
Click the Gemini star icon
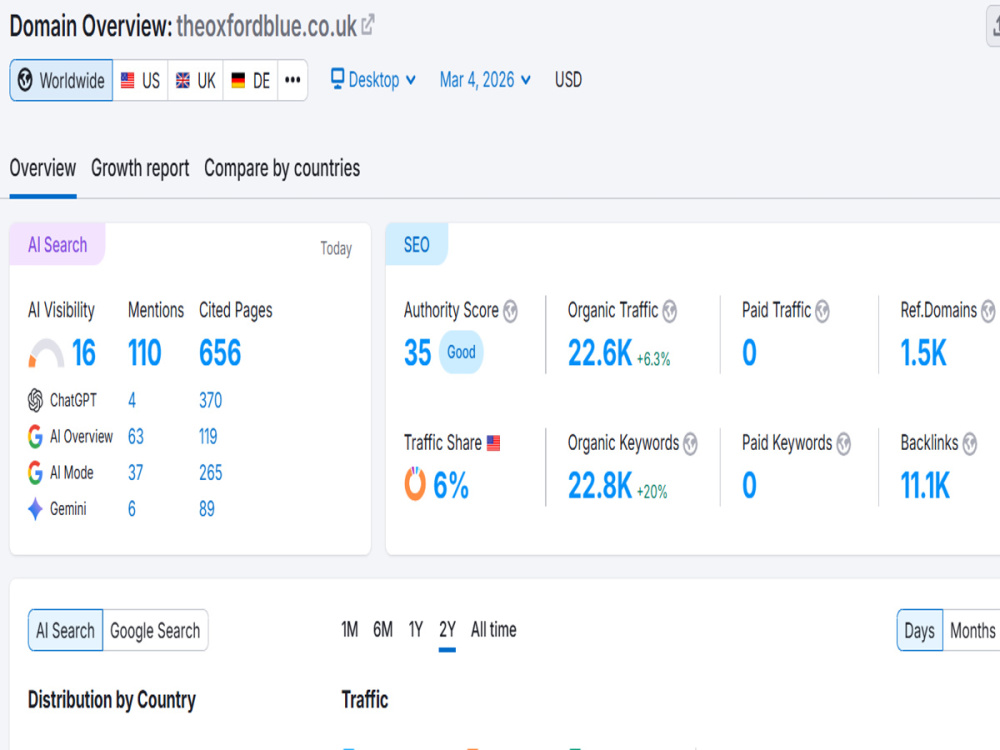(35, 509)
